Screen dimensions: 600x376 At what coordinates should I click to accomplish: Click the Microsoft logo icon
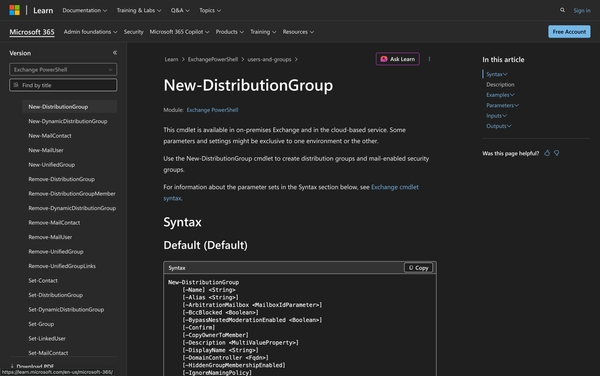15,10
